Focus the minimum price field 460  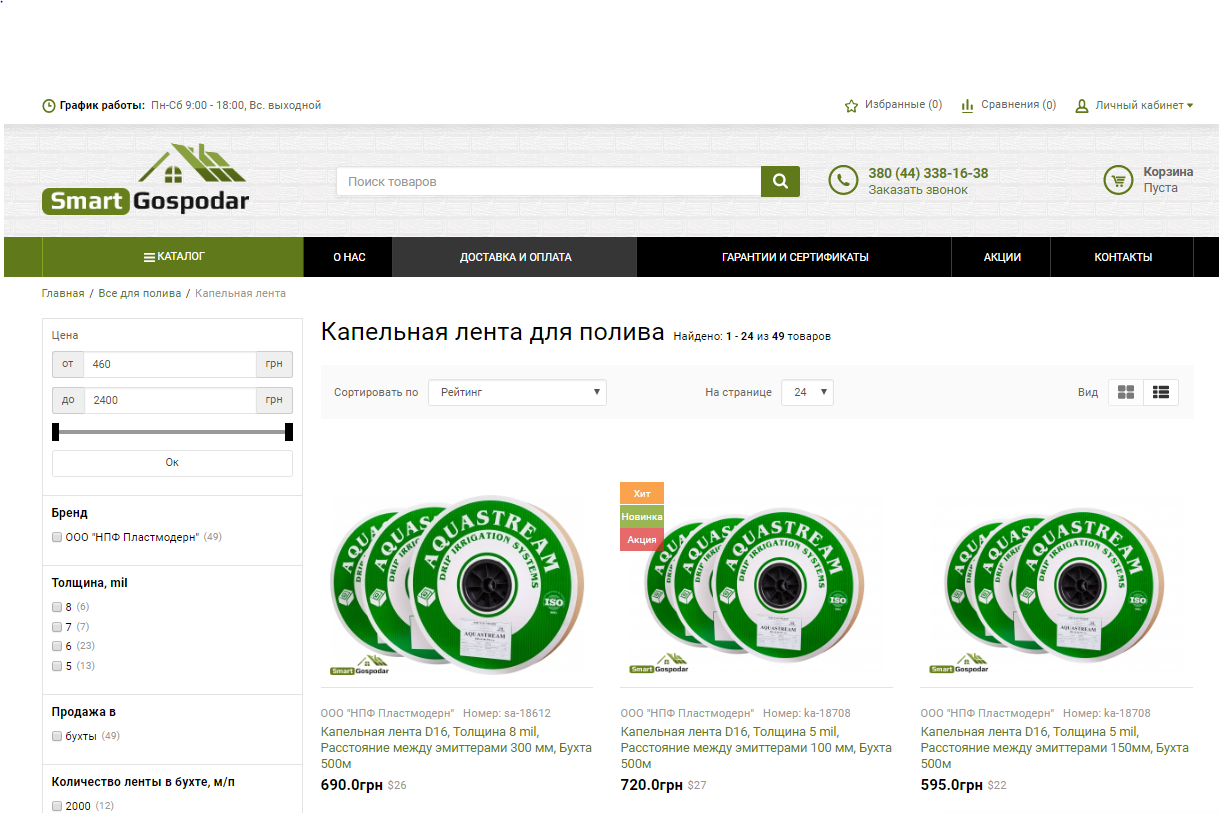click(169, 364)
